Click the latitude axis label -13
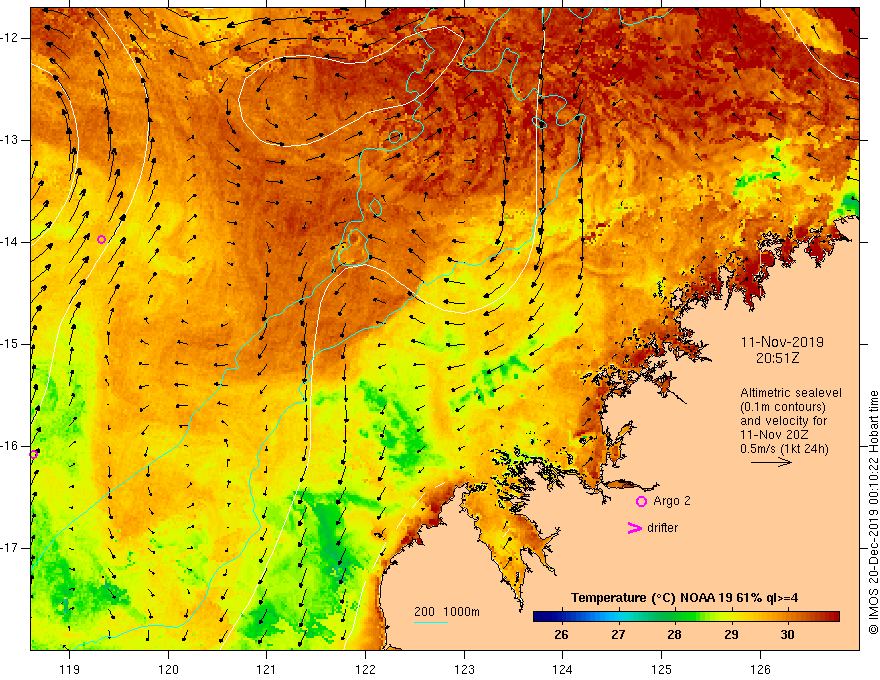This screenshot has height=680, width=880. tap(10, 140)
